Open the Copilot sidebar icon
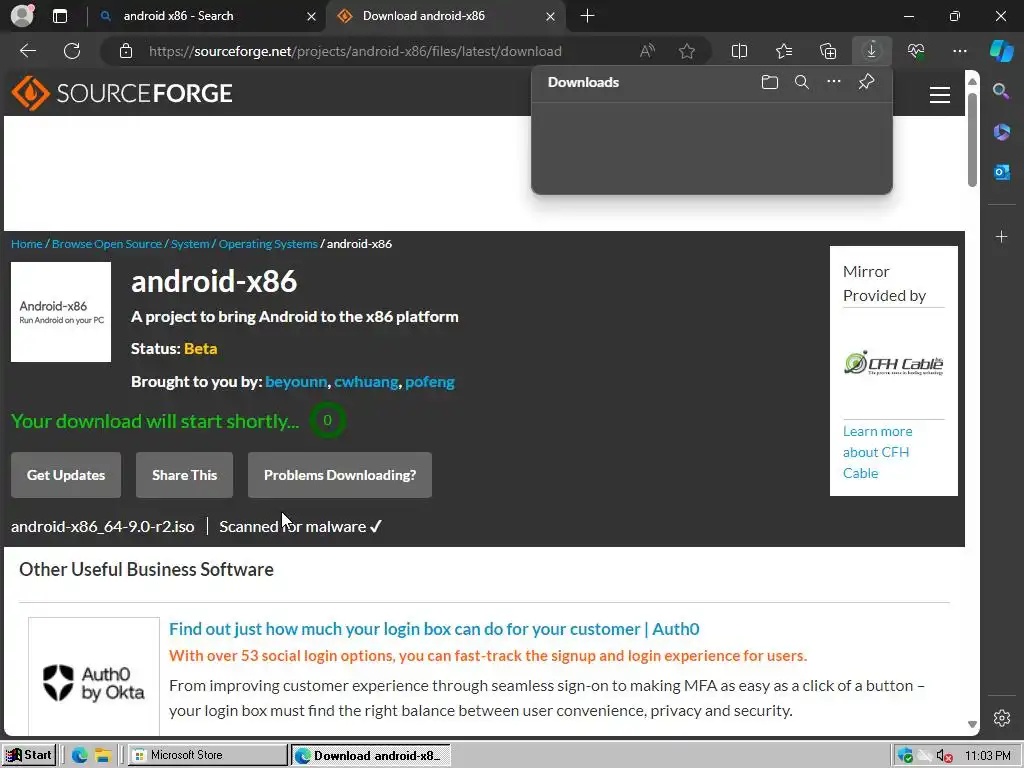 1001,51
